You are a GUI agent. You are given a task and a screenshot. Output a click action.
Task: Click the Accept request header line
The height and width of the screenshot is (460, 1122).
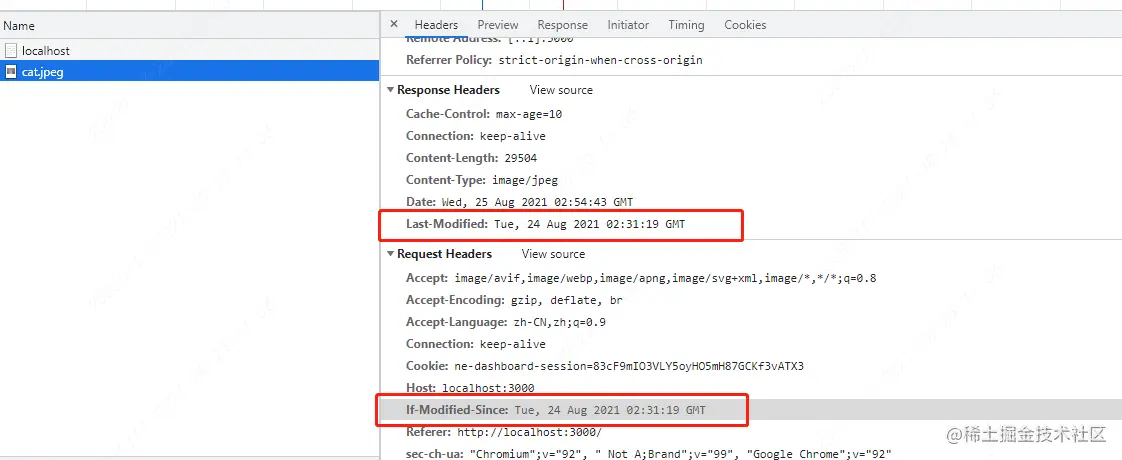(x=641, y=278)
